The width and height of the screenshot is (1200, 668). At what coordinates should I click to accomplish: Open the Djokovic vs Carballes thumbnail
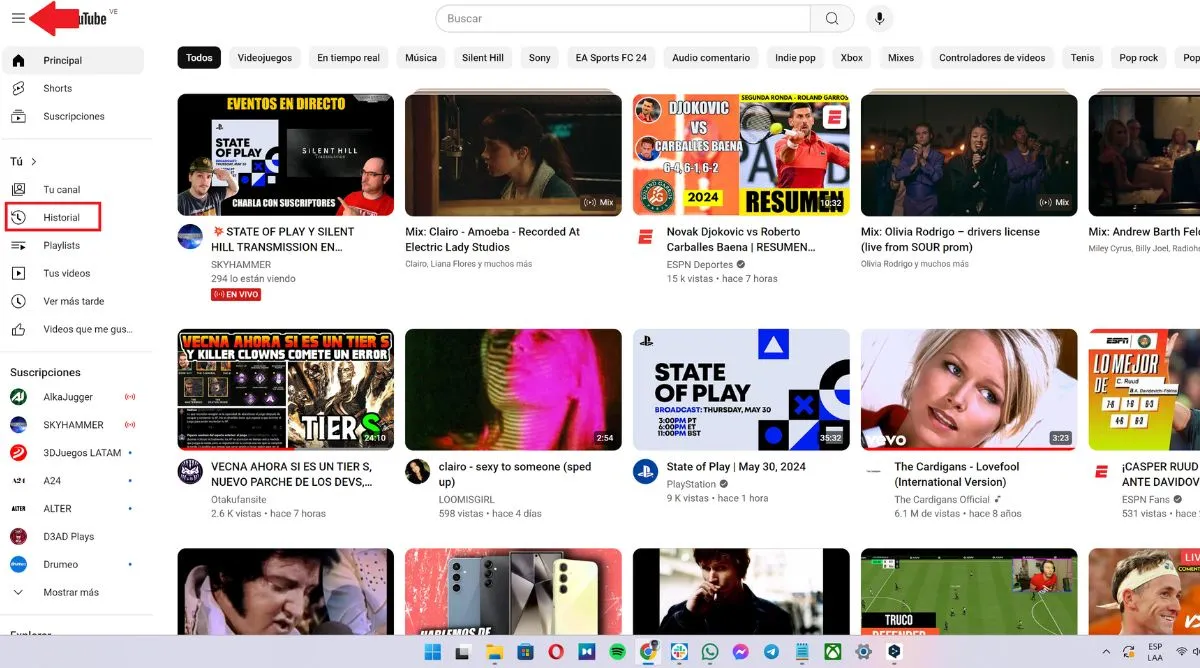click(740, 153)
